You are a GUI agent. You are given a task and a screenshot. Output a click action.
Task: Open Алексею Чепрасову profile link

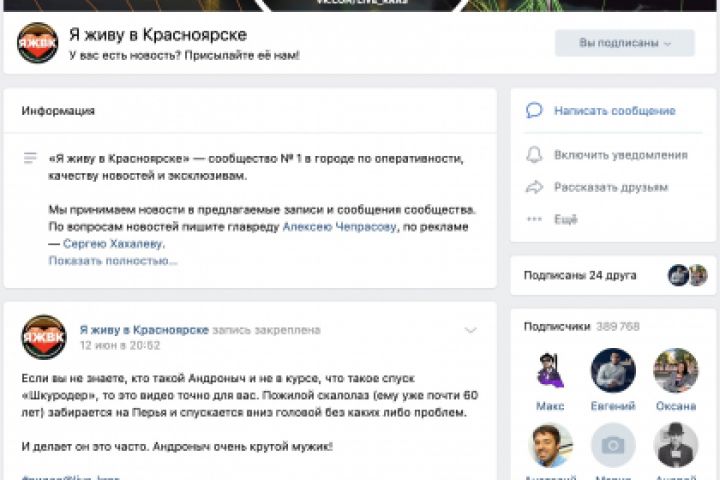(339, 227)
